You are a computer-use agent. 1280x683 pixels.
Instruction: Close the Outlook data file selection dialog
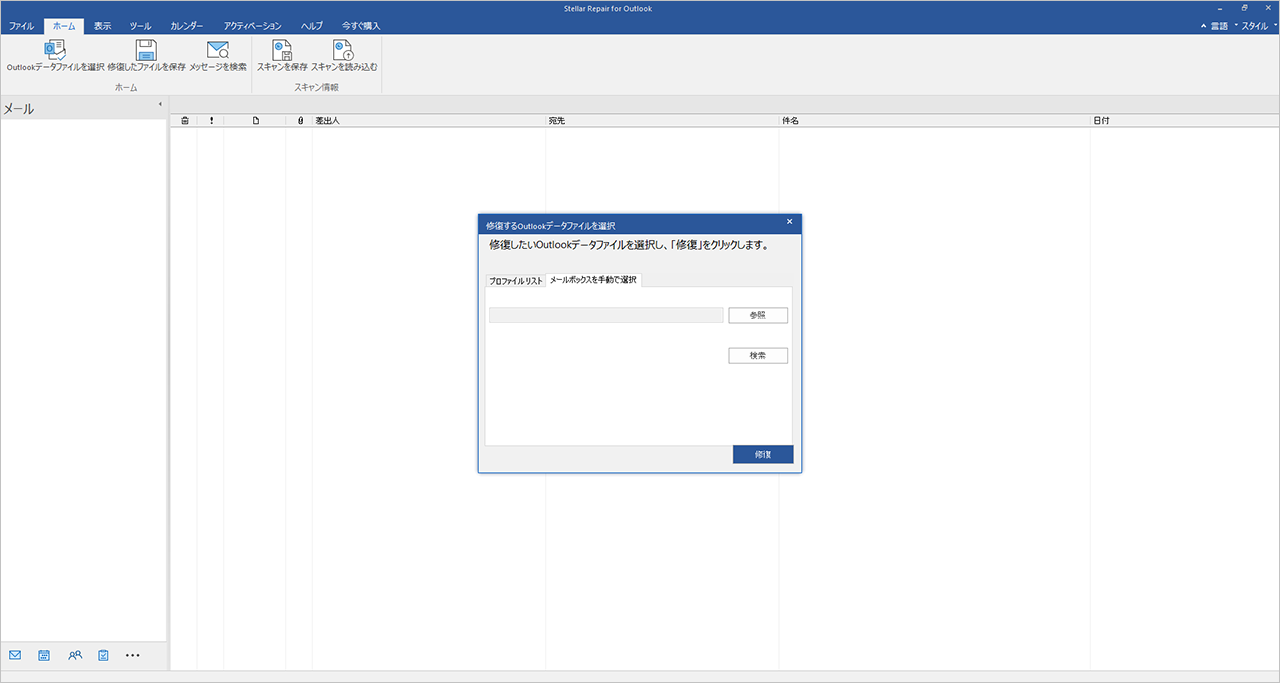click(789, 222)
